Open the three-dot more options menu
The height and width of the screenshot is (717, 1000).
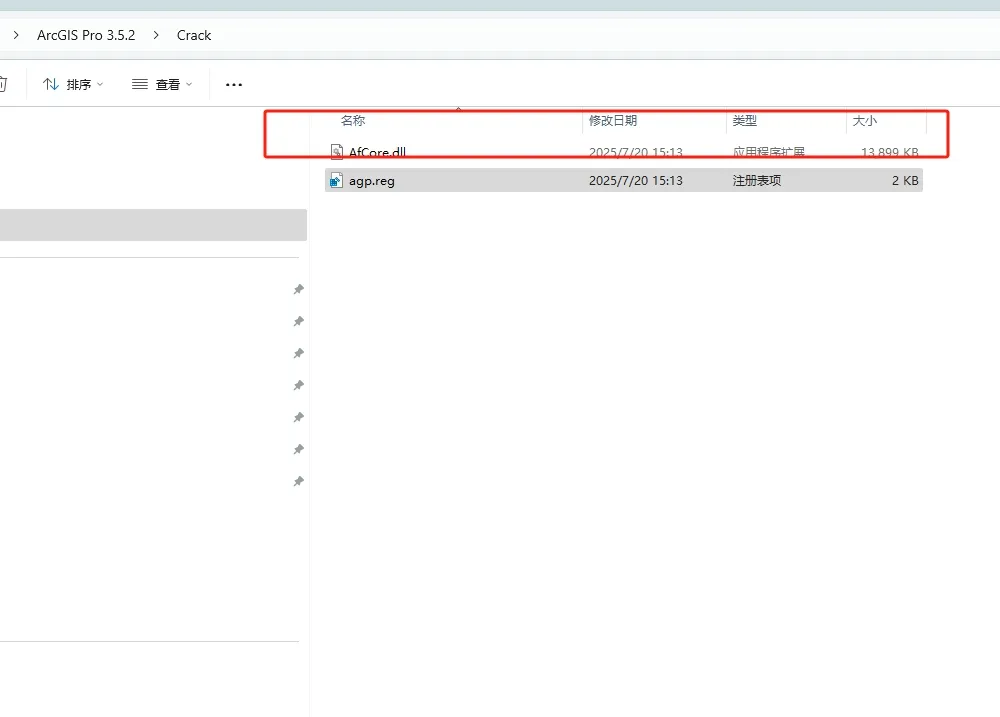(x=234, y=84)
